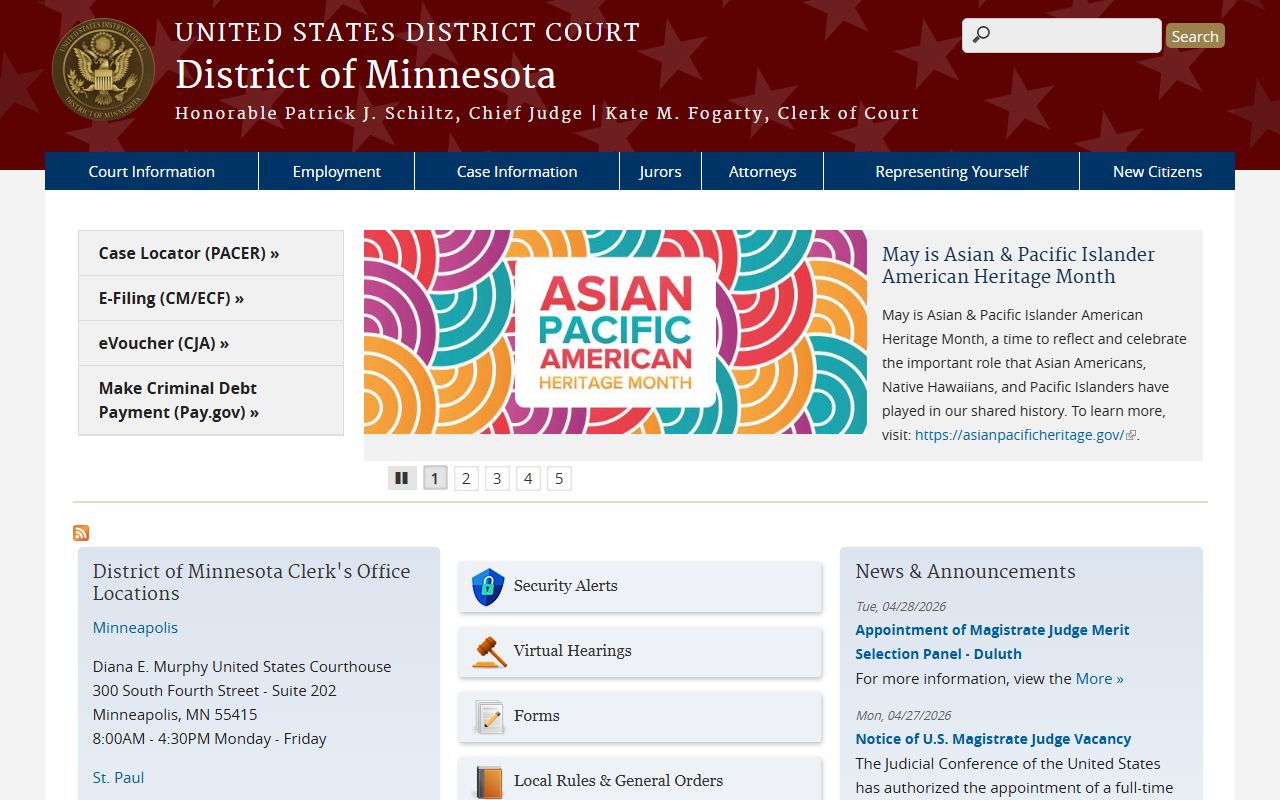Open the orange RSS feed icon
The image size is (1280, 800).
(81, 533)
